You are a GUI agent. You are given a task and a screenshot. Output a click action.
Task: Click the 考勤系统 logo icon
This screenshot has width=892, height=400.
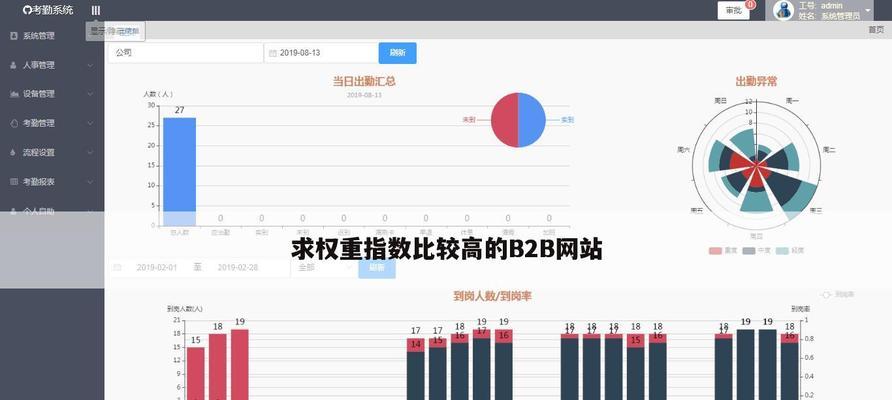[x=27, y=10]
